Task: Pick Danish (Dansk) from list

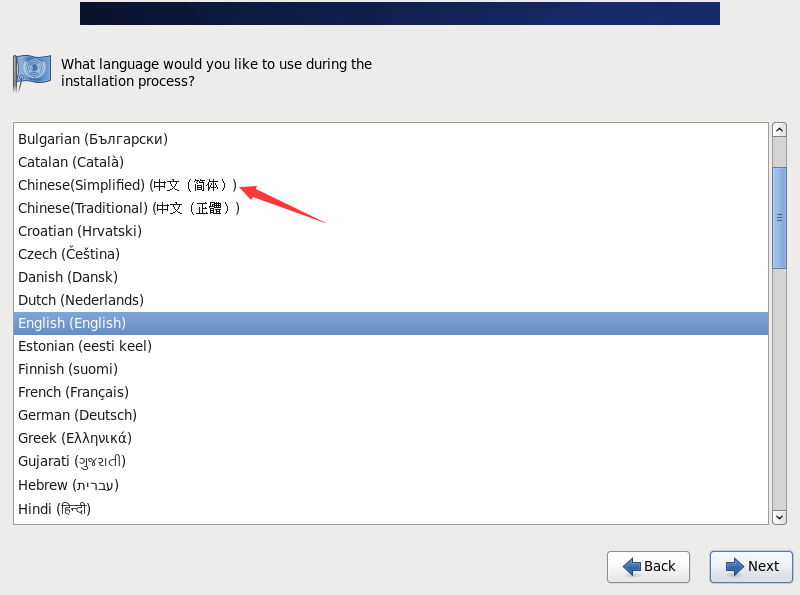Action: [391, 277]
